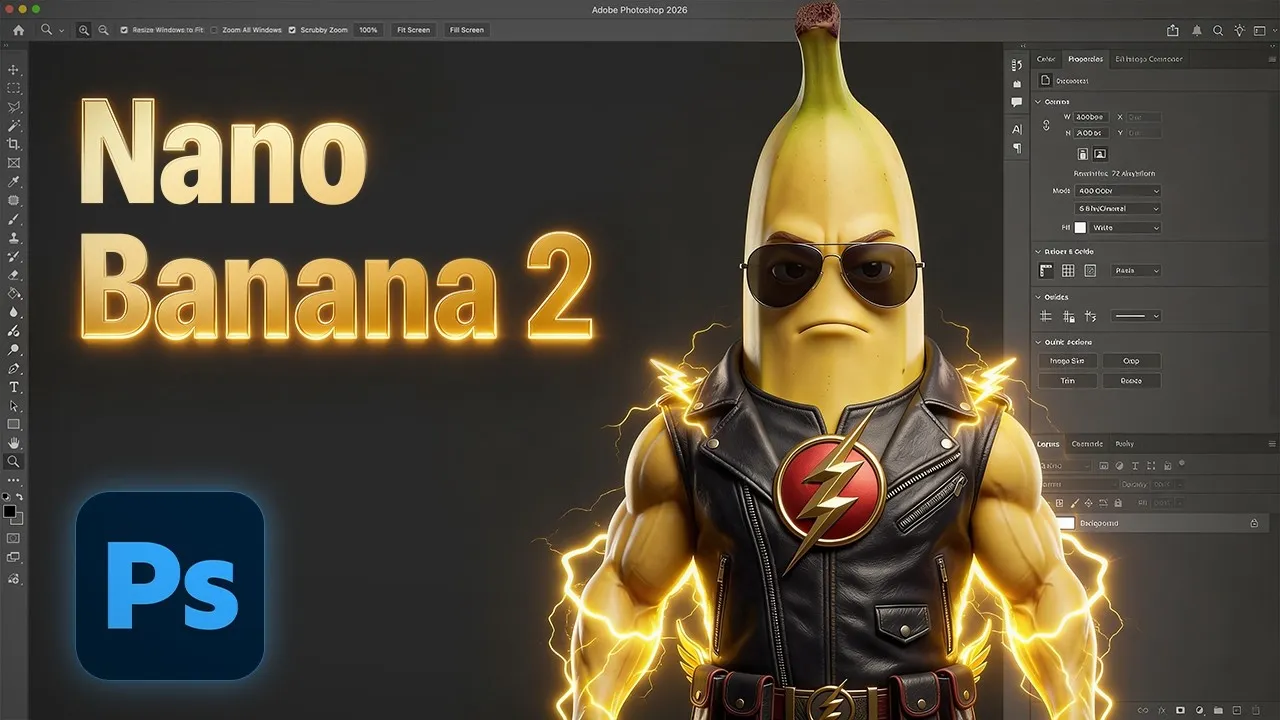Select the Eraser tool
1280x720 pixels.
tap(14, 275)
